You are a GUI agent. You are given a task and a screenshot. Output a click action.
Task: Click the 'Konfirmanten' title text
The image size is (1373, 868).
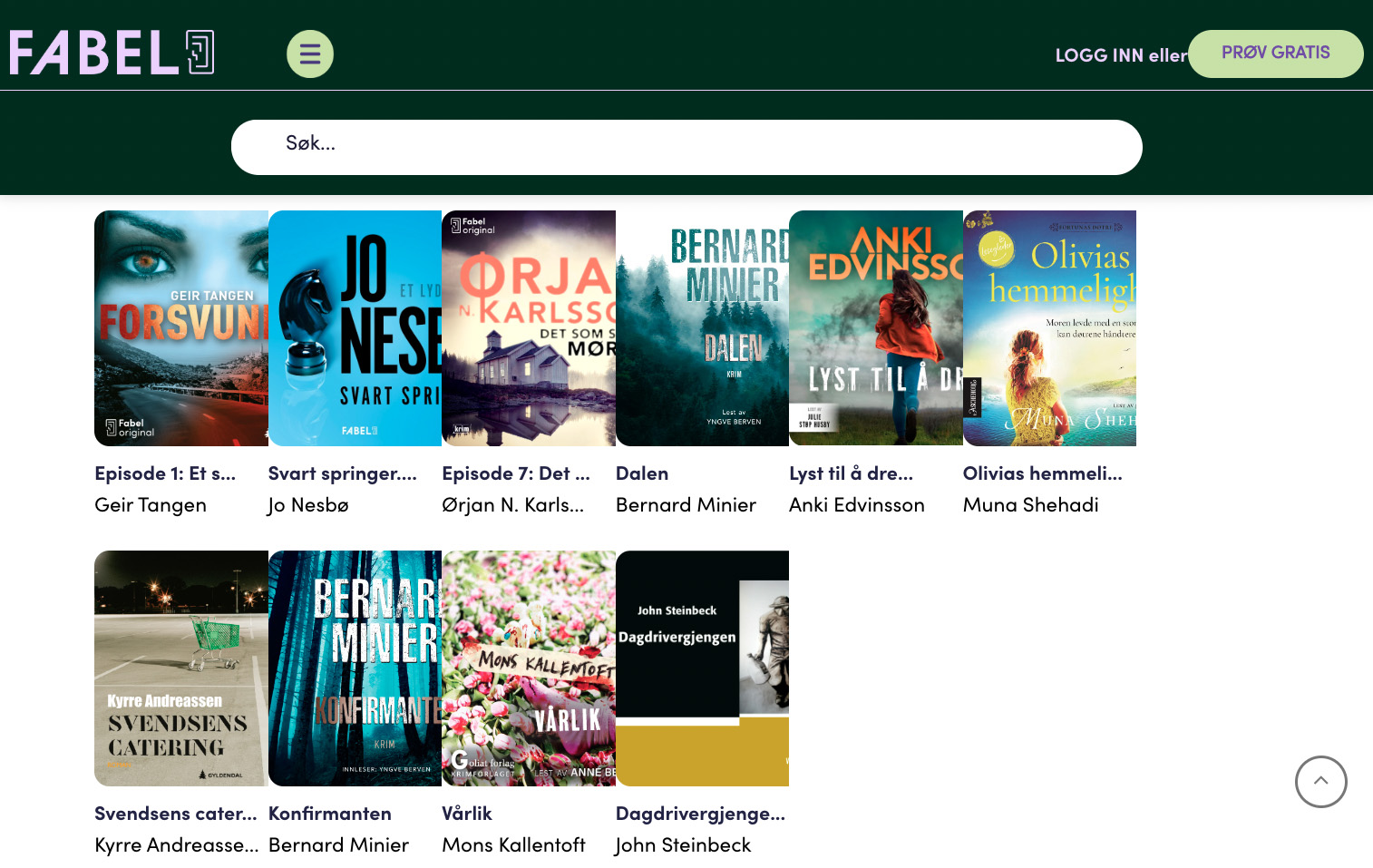coord(330,814)
